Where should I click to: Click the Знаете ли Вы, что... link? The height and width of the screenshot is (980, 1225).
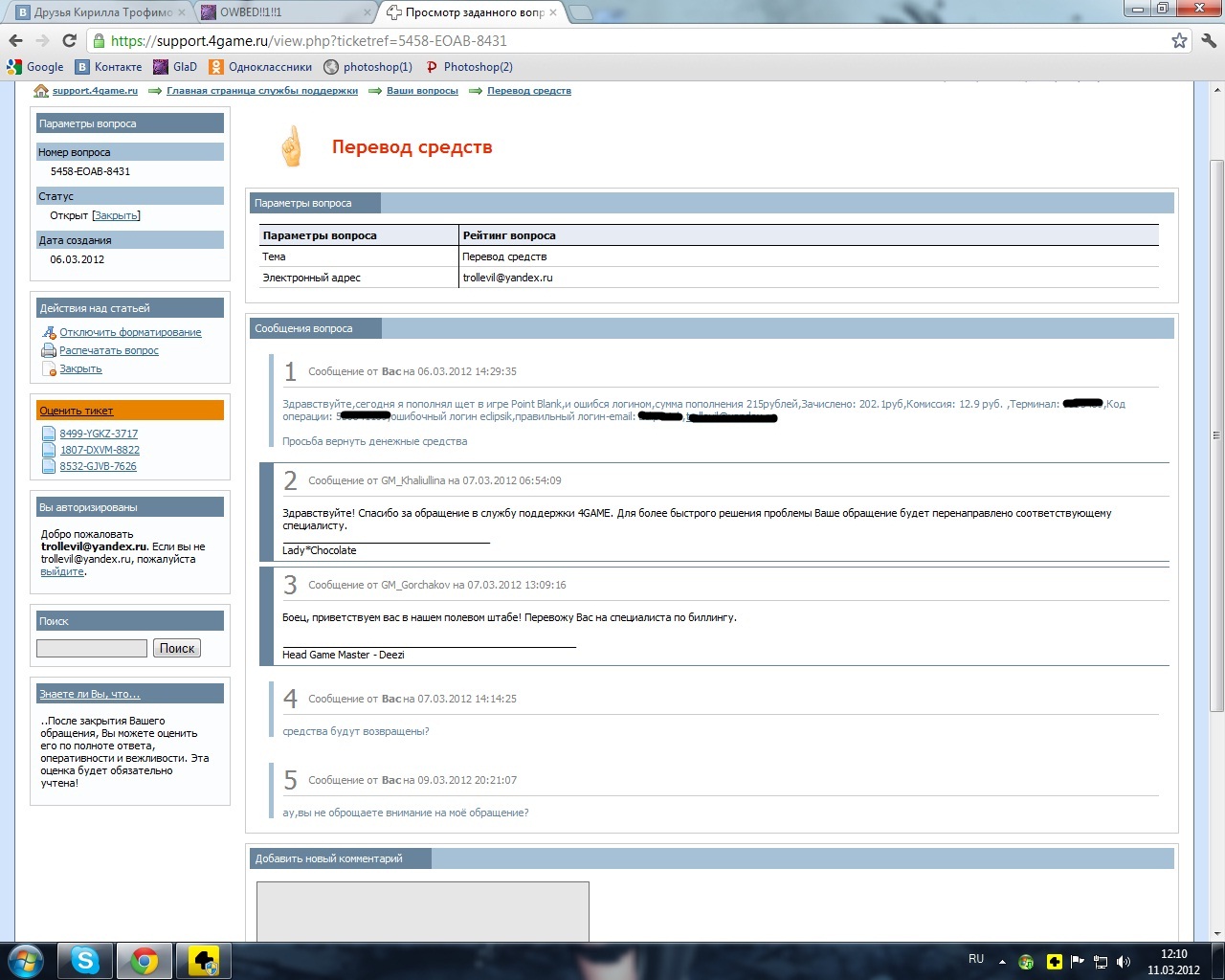pyautogui.click(x=90, y=694)
